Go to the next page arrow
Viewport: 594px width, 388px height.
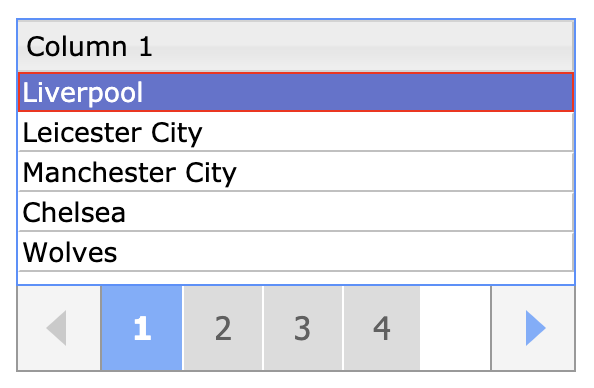point(533,328)
